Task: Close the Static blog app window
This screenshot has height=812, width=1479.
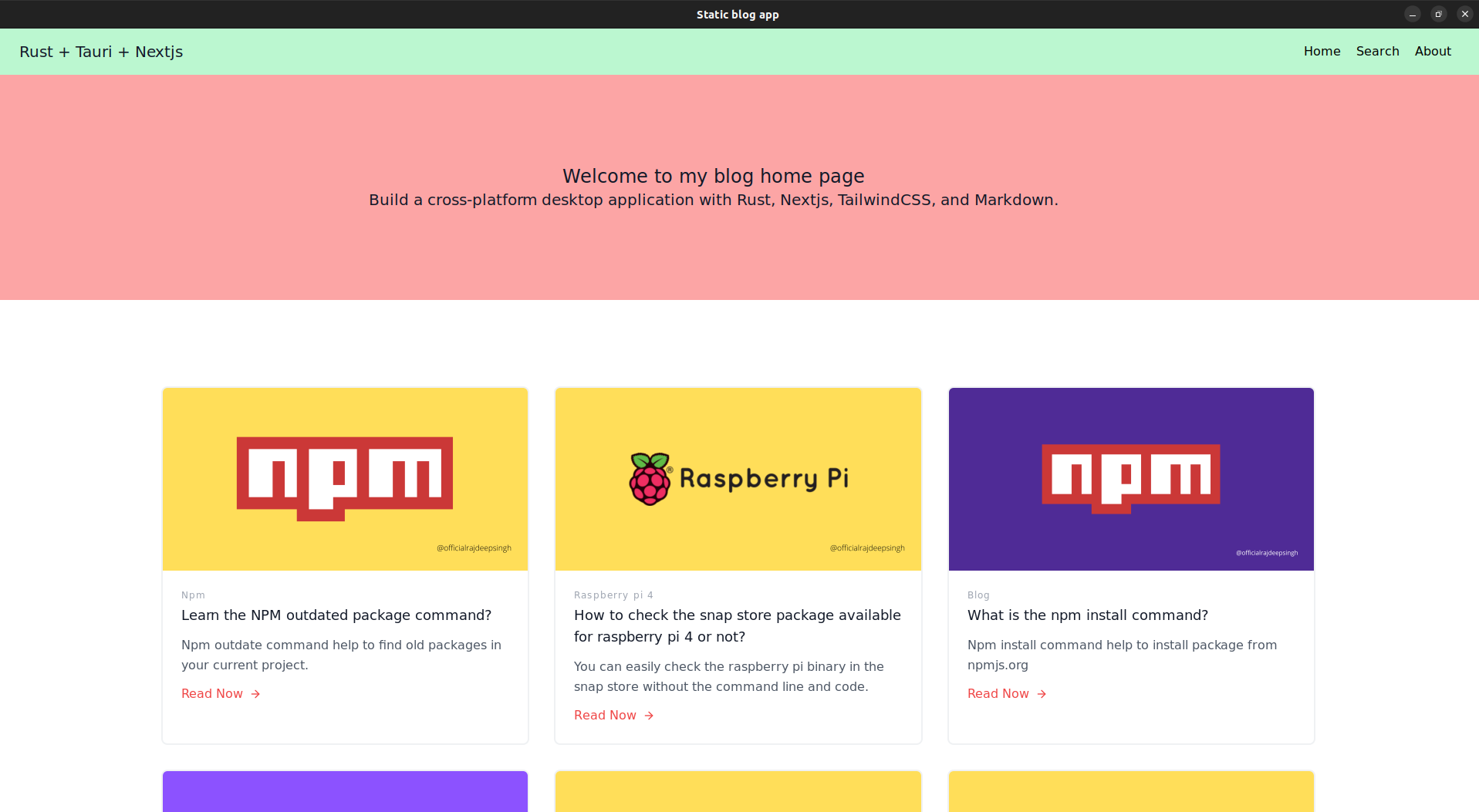Action: pyautogui.click(x=1465, y=14)
